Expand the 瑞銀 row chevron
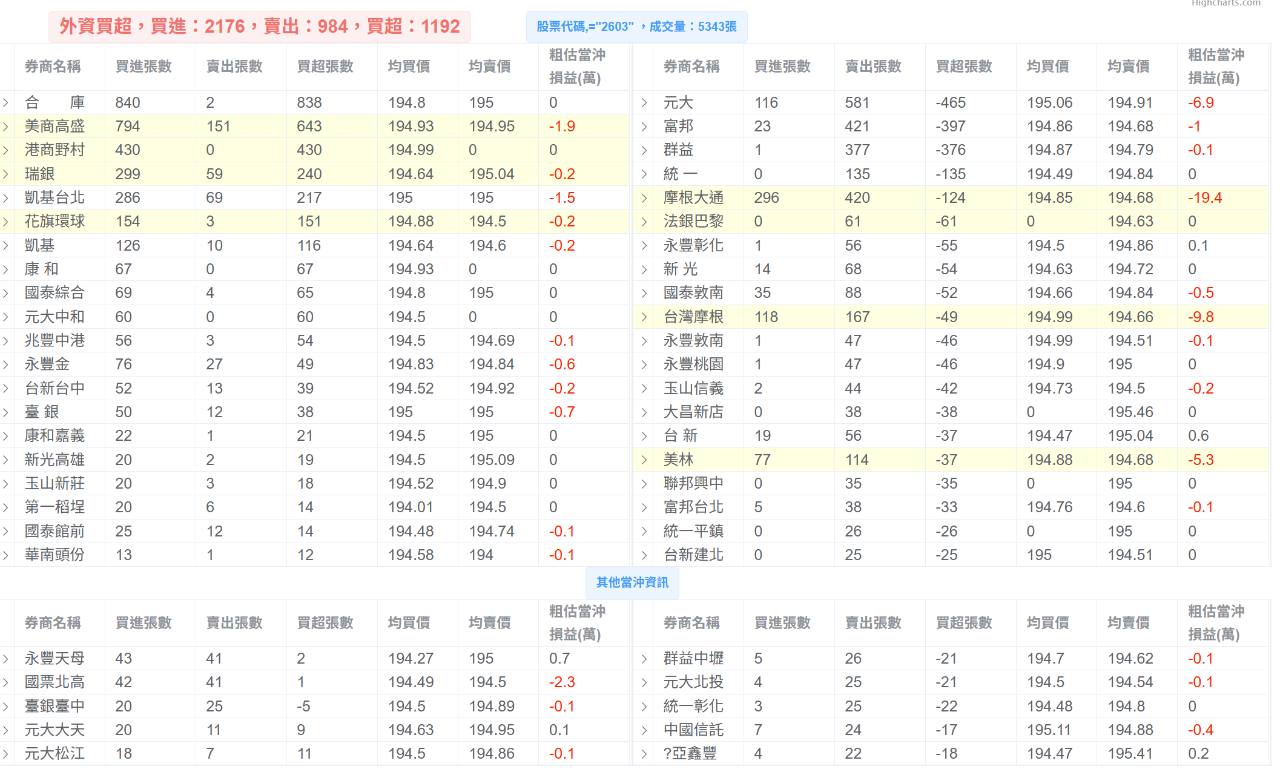This screenshot has width=1280, height=773. 5,174
